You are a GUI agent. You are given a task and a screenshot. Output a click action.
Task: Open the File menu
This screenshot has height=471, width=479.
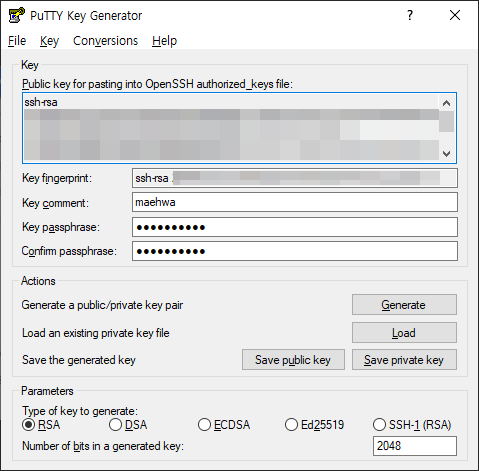[17, 41]
